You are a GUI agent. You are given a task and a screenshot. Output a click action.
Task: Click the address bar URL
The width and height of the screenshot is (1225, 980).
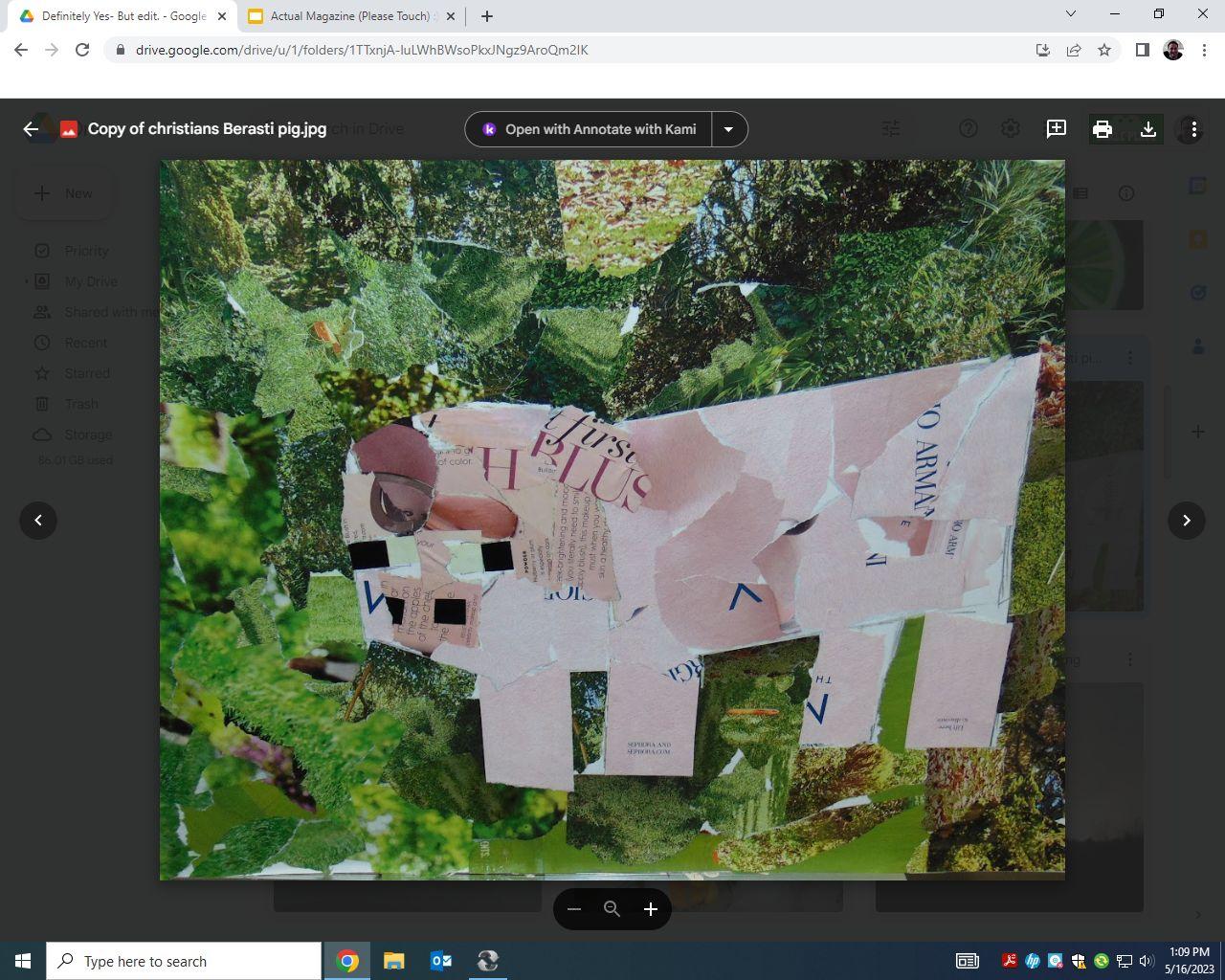(x=362, y=50)
